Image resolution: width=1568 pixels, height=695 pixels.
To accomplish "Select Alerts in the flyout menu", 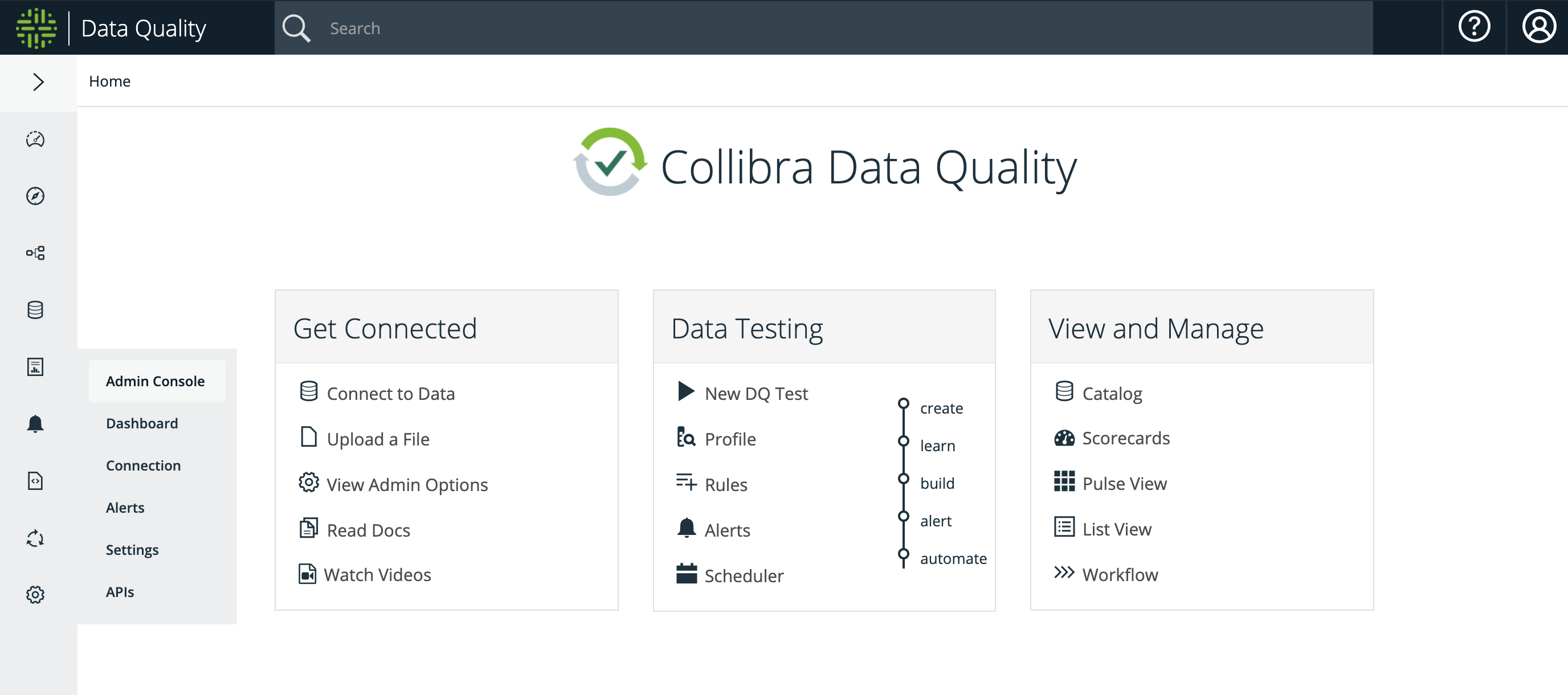I will click(x=125, y=508).
